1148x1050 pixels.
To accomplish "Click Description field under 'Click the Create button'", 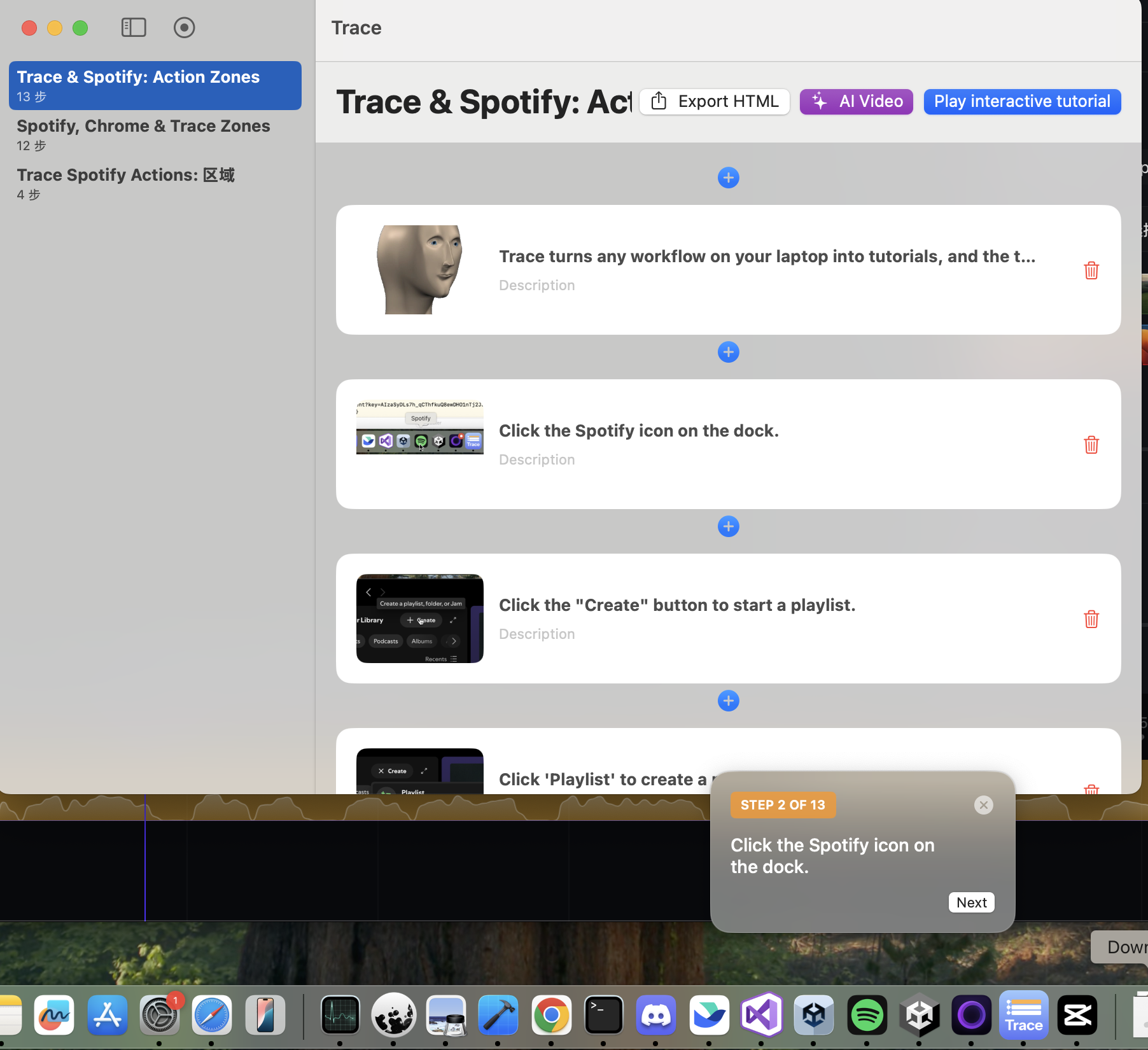I will coord(536,634).
